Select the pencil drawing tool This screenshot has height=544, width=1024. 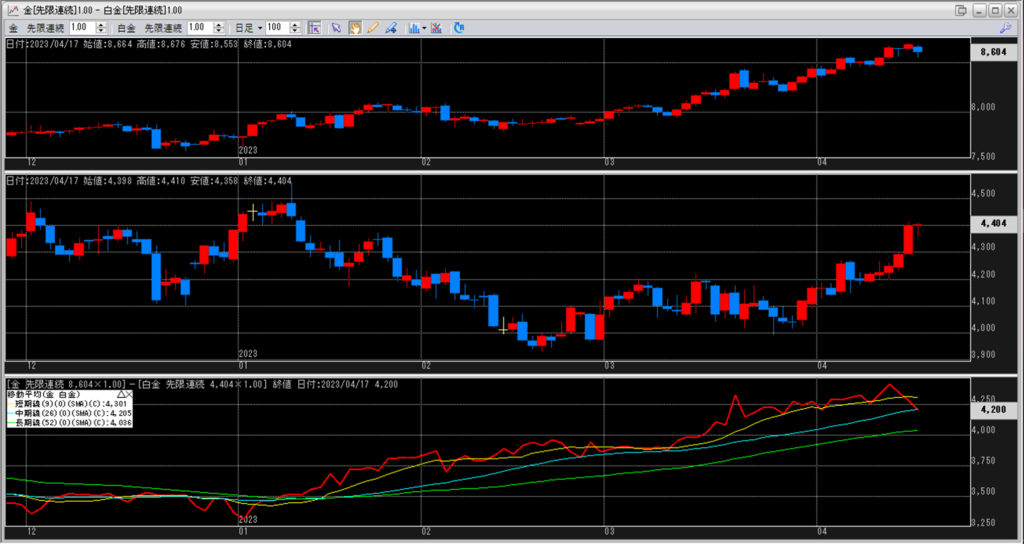coord(372,28)
